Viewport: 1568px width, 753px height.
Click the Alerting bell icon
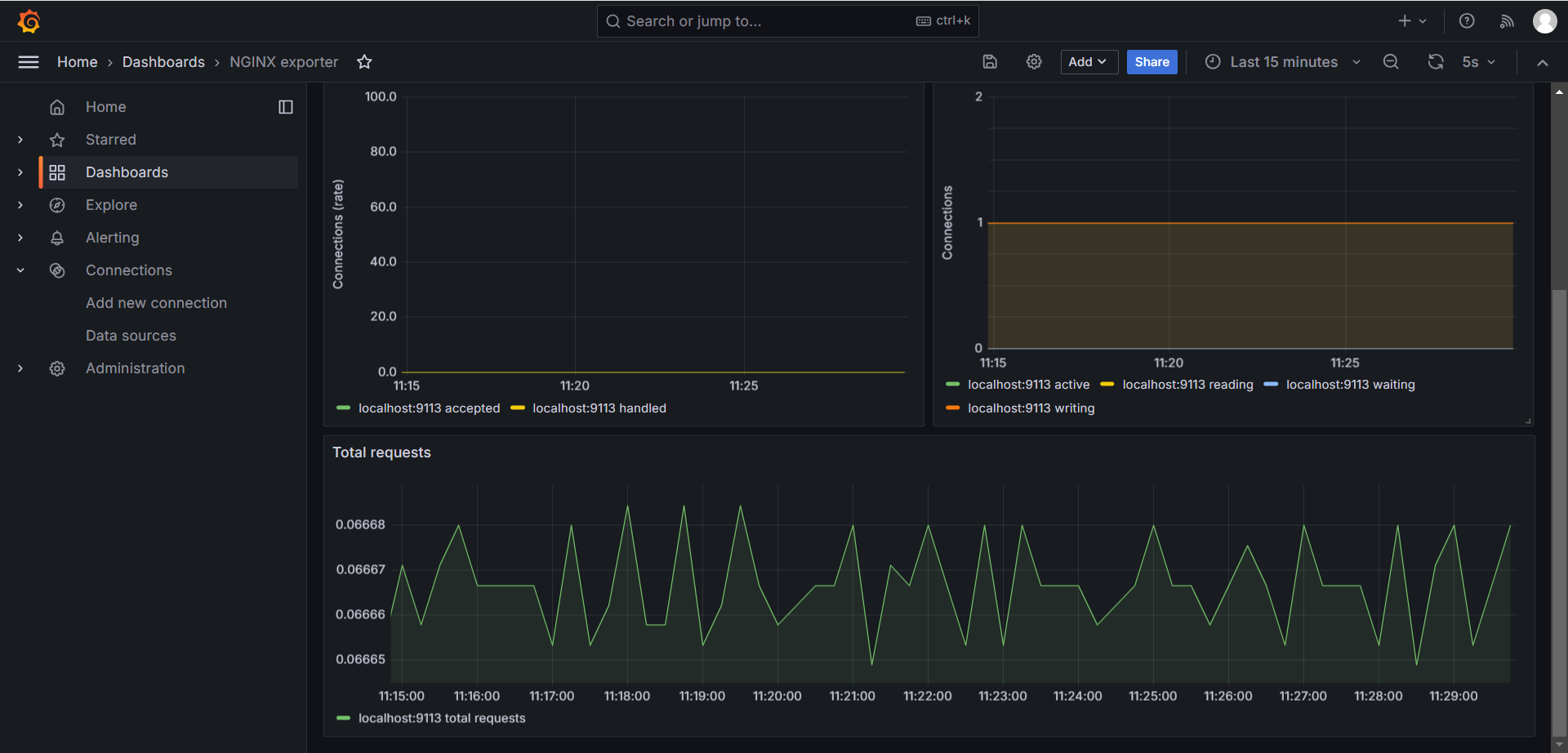point(57,238)
